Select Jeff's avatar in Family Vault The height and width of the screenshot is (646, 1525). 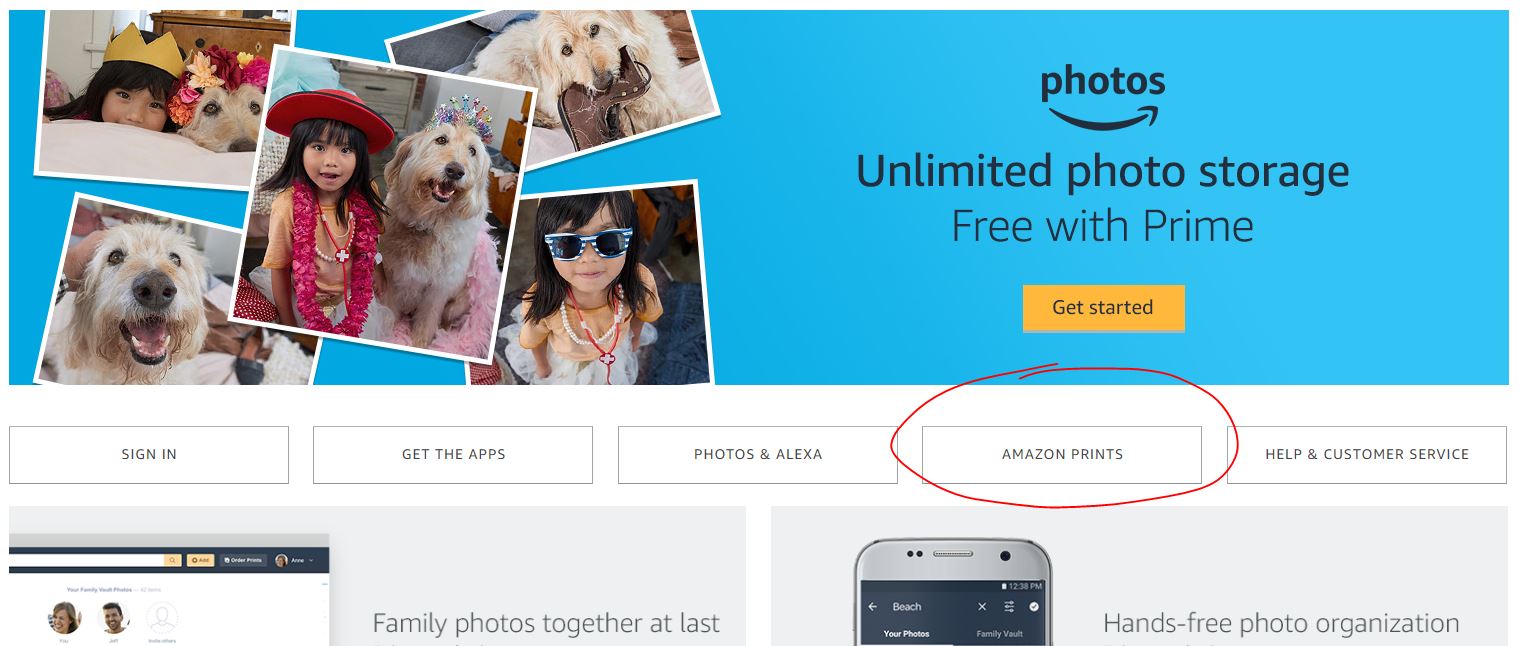pyautogui.click(x=116, y=618)
